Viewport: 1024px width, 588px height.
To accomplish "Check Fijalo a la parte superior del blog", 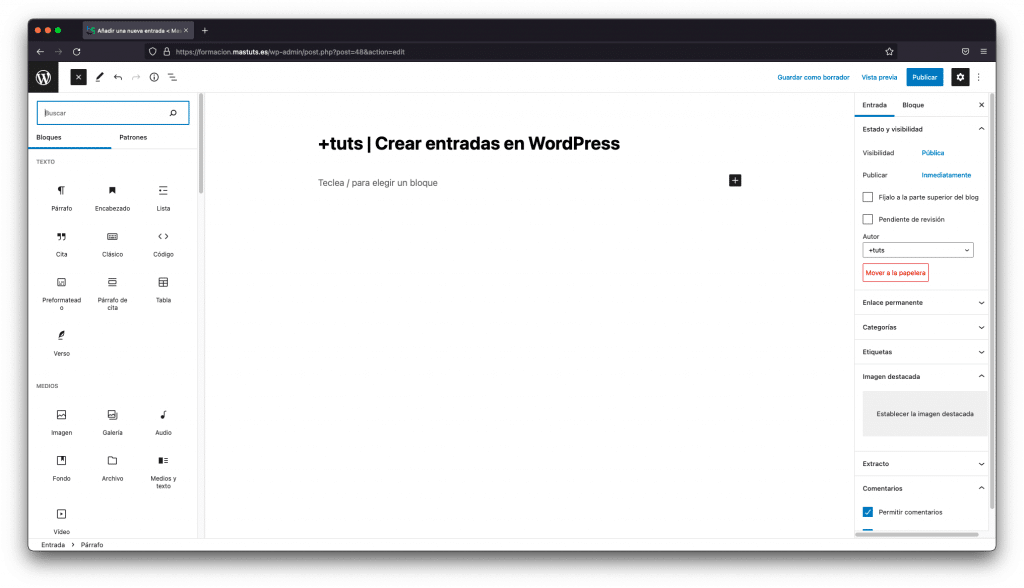I will pyautogui.click(x=867, y=197).
